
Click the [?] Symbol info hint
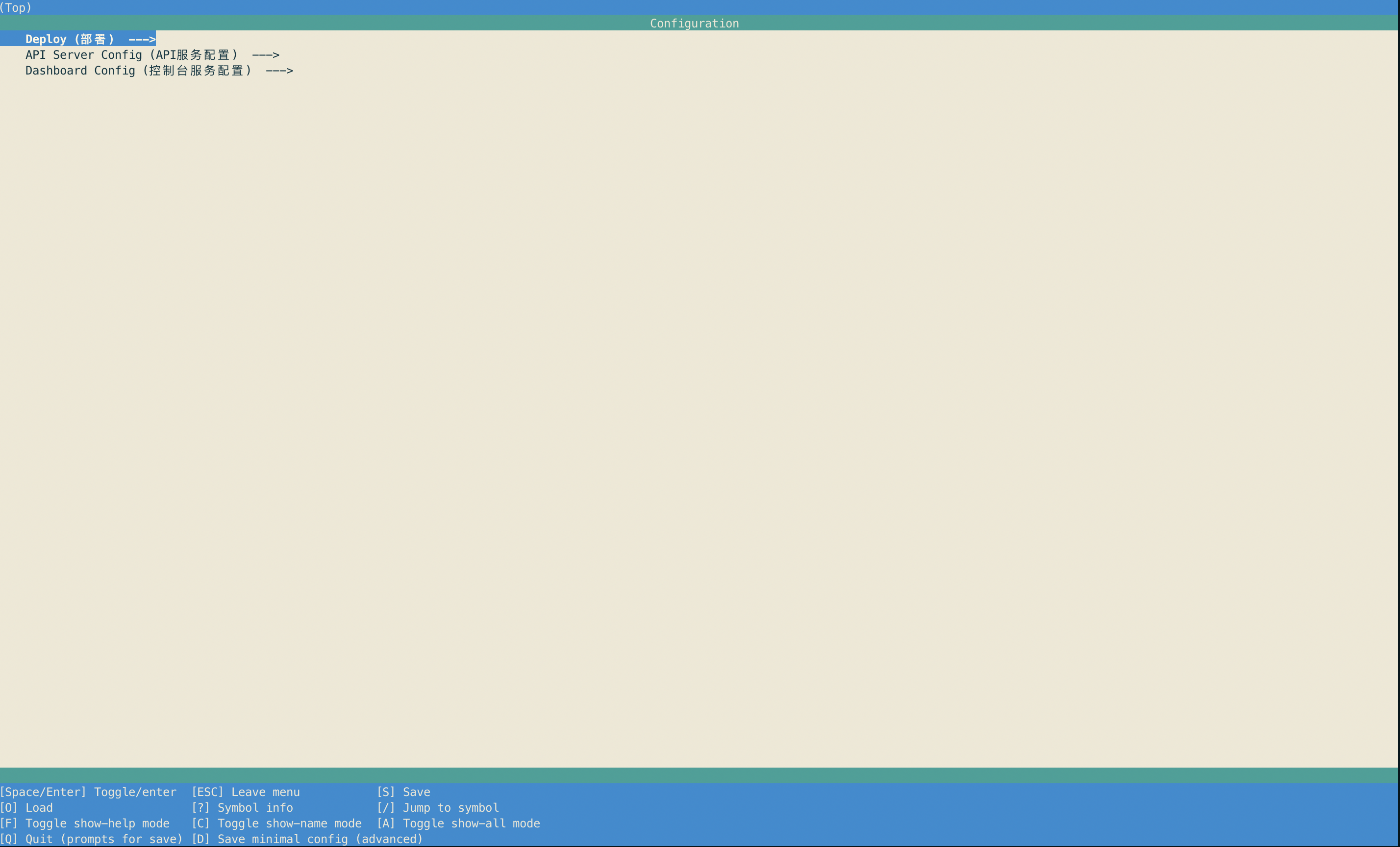[242, 808]
